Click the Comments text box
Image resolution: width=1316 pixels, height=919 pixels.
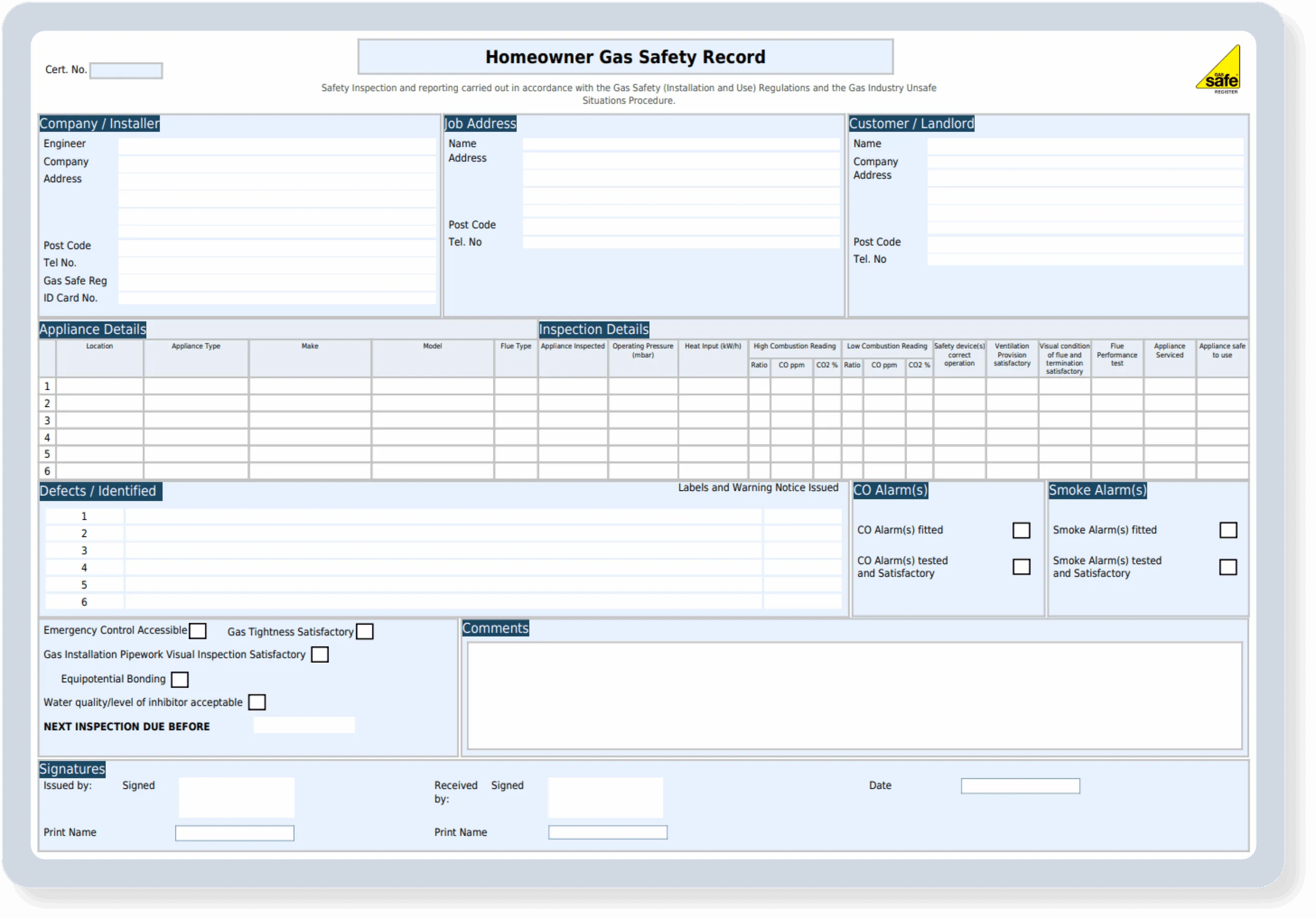point(854,695)
